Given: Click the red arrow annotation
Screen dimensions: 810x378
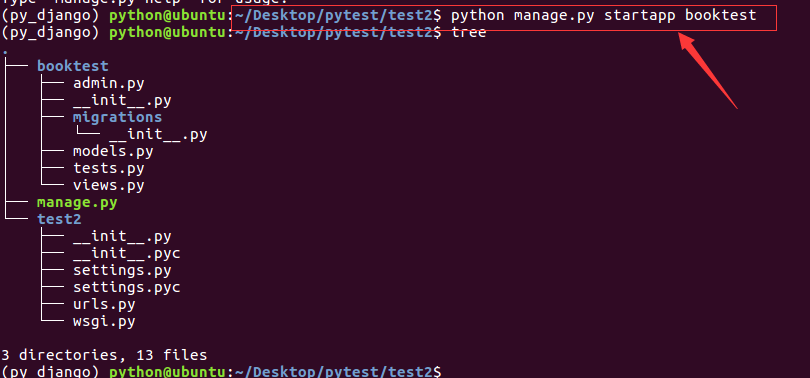Looking at the screenshot, I should (x=708, y=70).
